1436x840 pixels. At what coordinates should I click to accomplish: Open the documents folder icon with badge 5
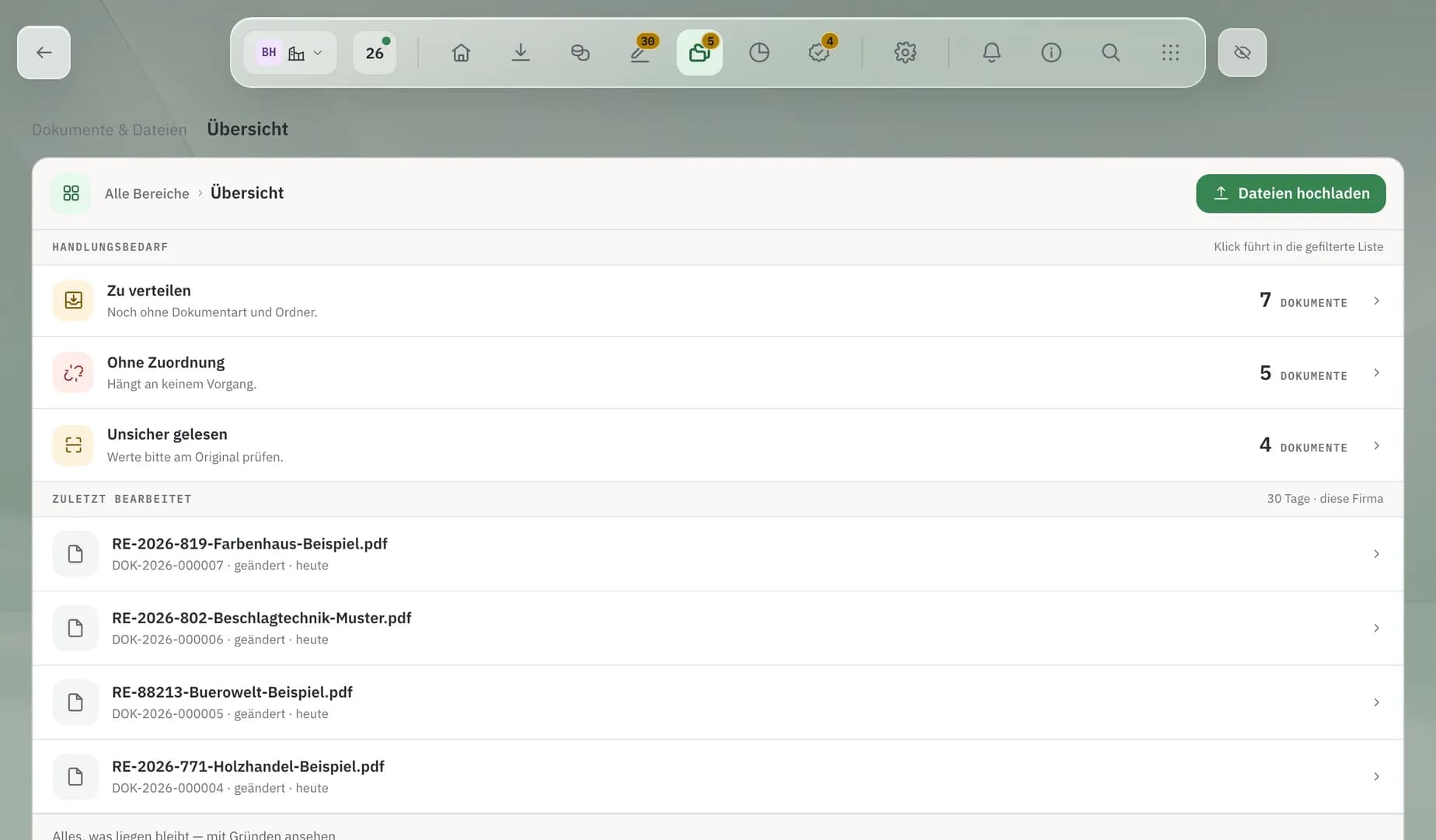pyautogui.click(x=699, y=53)
